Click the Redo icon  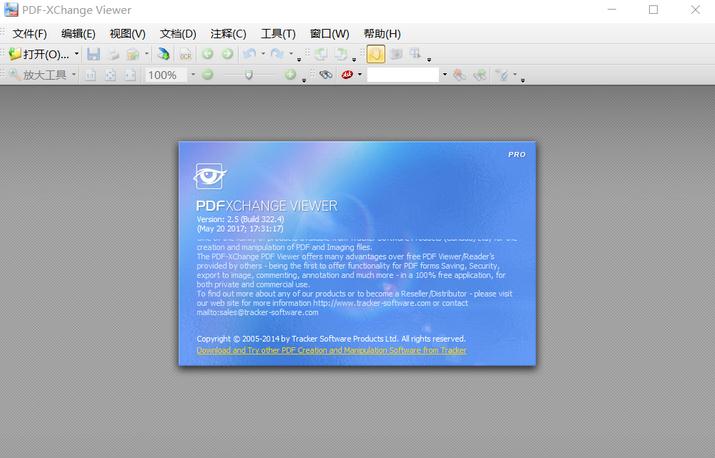277,54
